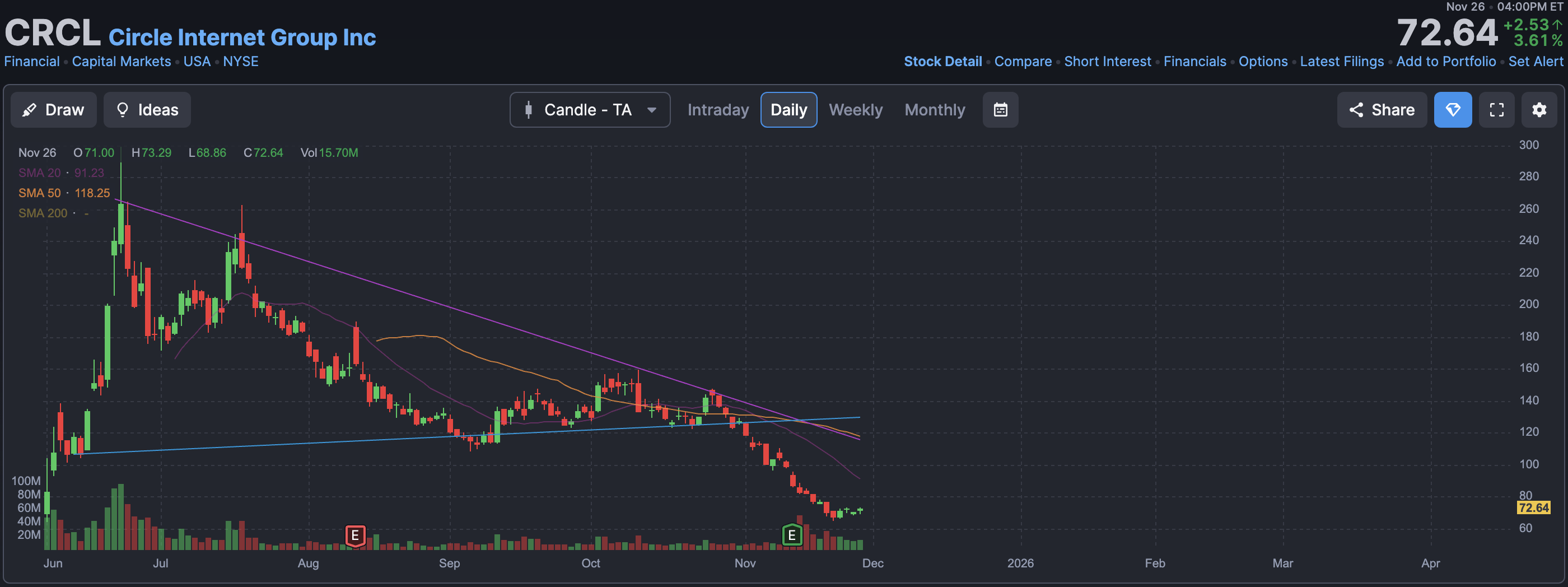Switch to Intraday timeframe
This screenshot has width=1568, height=587.
[718, 110]
